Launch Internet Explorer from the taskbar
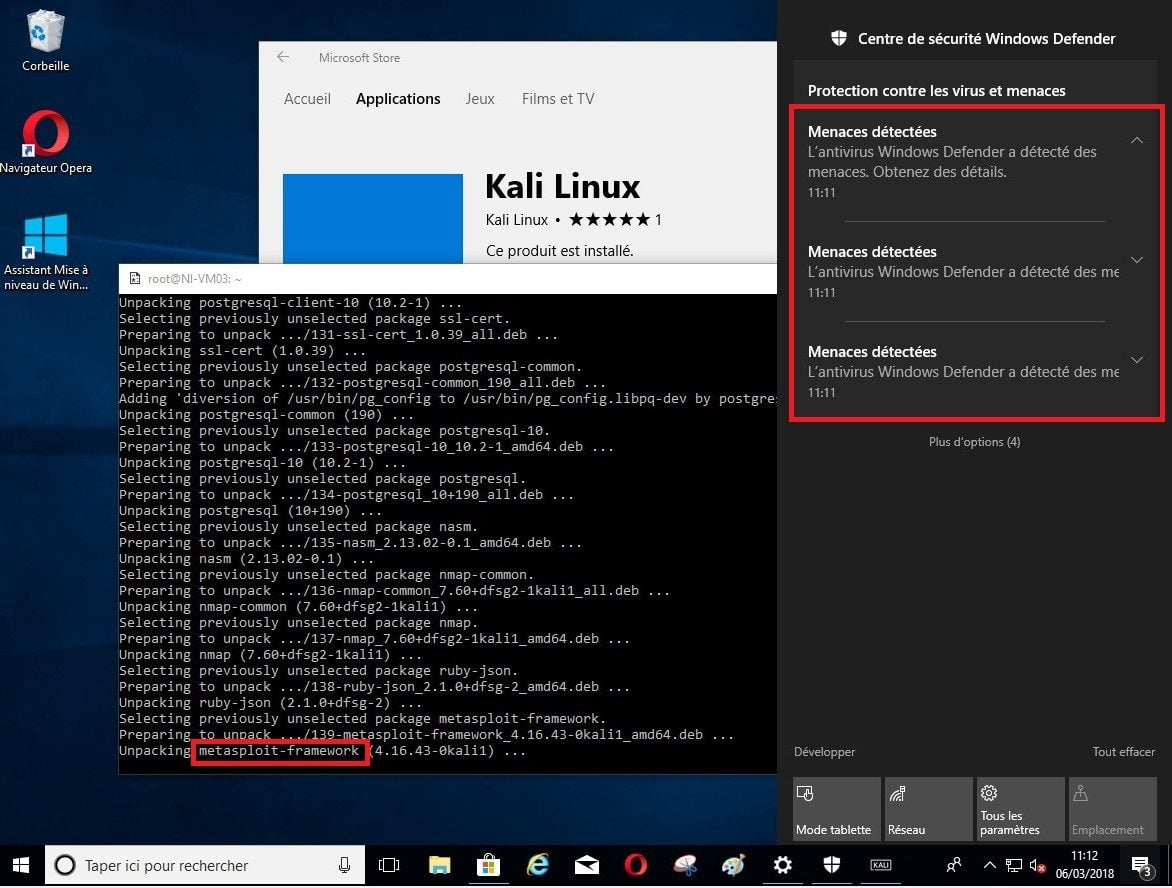Image resolution: width=1172 pixels, height=888 pixels. (538, 865)
